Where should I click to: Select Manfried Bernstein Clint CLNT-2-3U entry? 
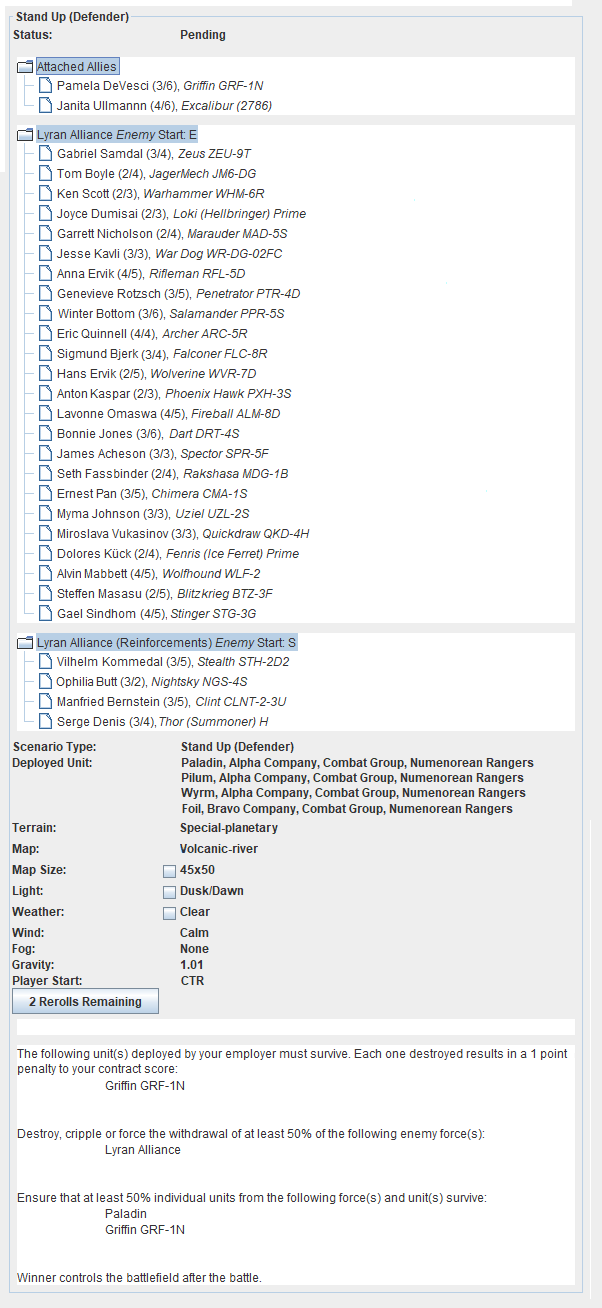point(172,702)
